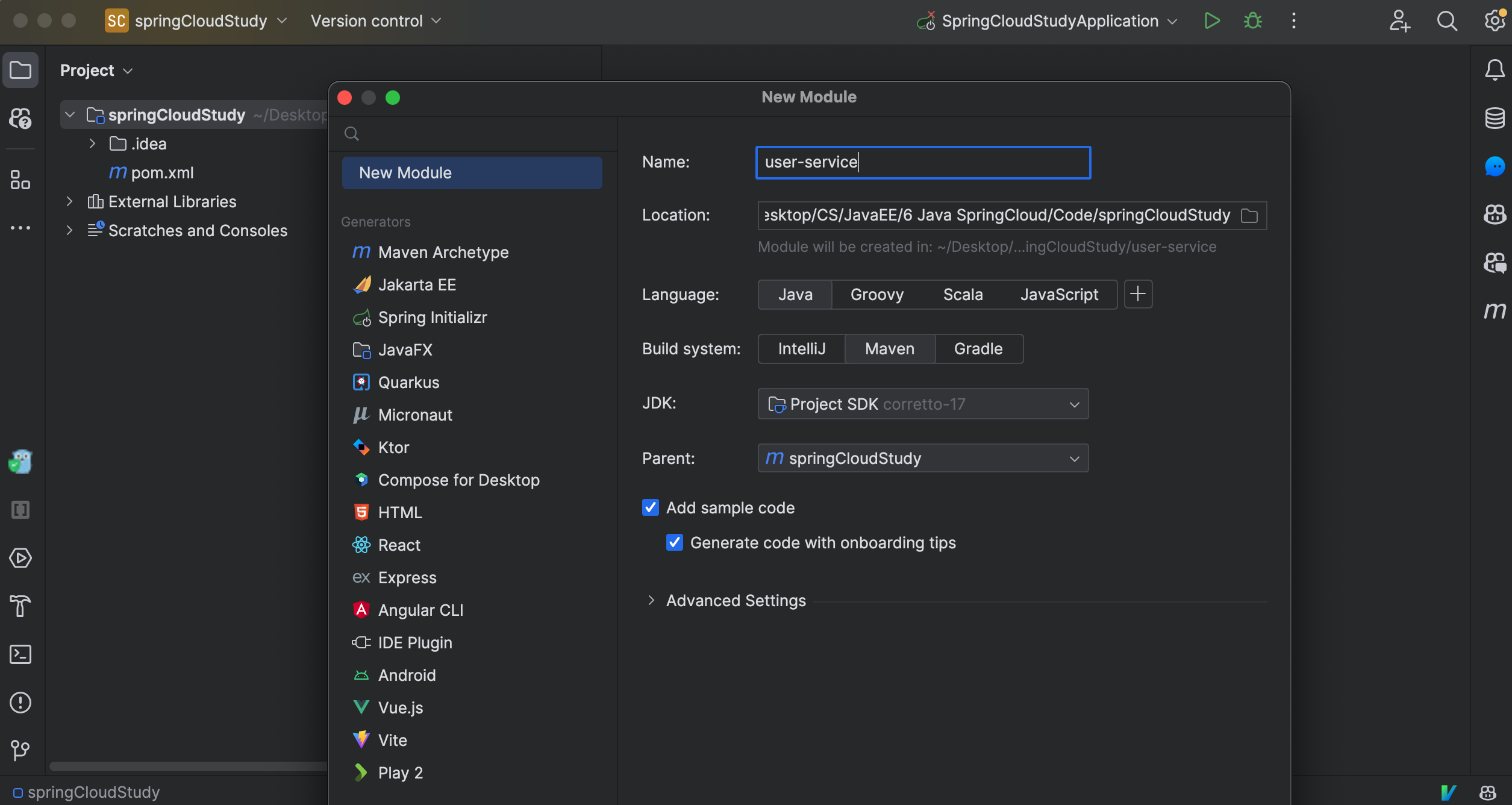Open Code With Me user icon

(x=1399, y=21)
